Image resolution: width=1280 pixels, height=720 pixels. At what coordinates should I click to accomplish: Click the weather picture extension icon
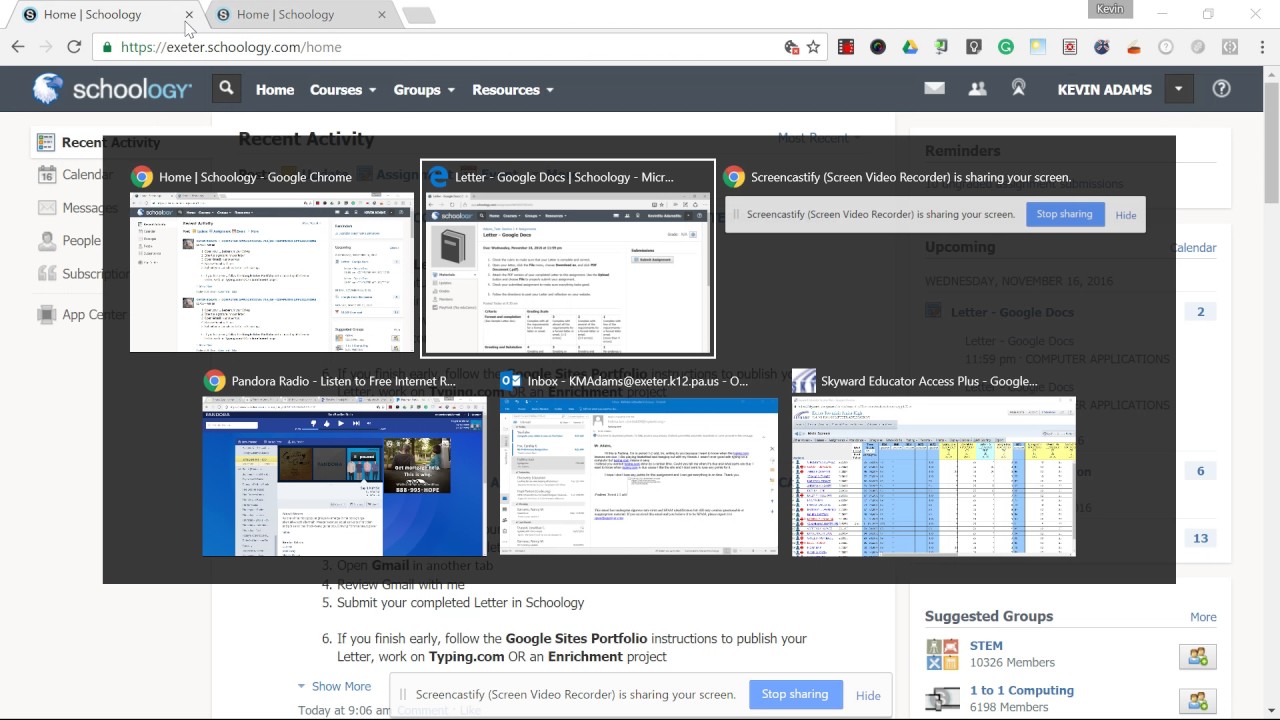click(x=1038, y=47)
